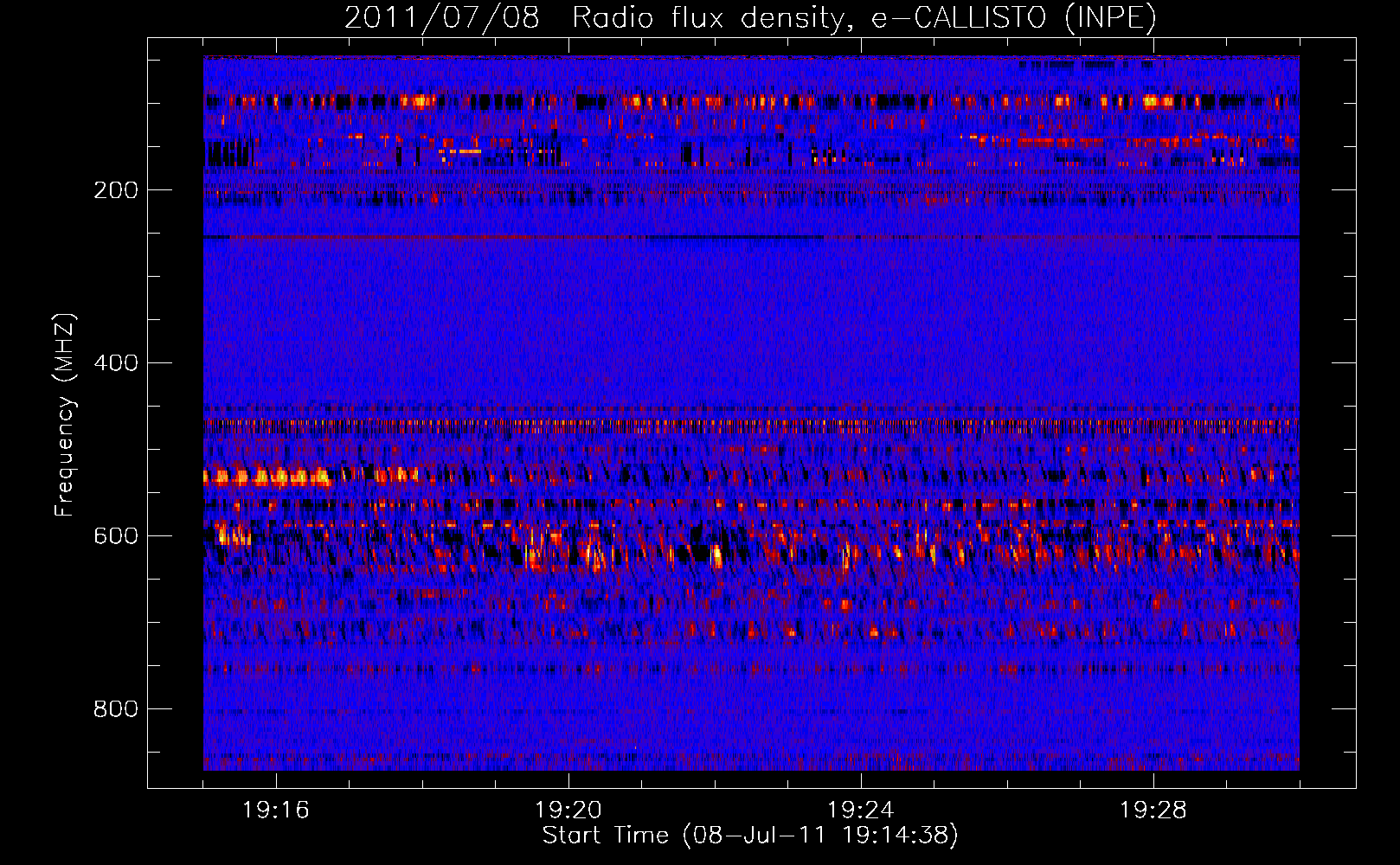Click the 800 frequency tick label
Image resolution: width=1400 pixels, height=865 pixels.
[116, 709]
